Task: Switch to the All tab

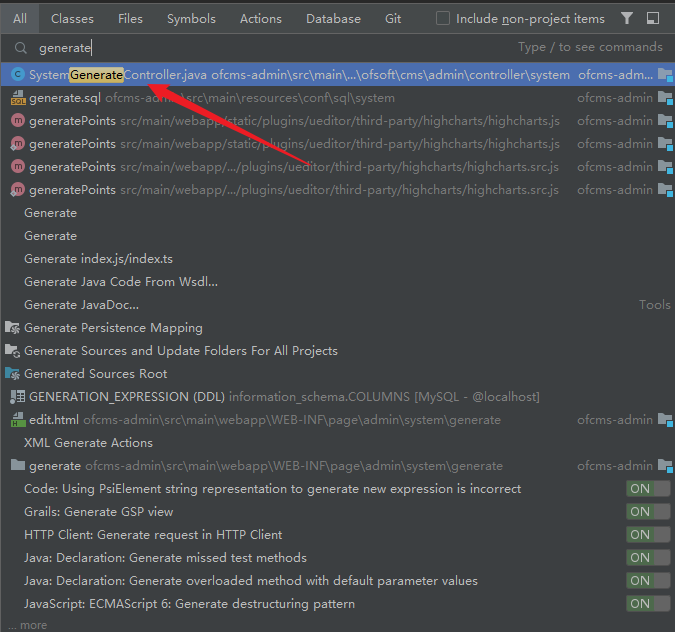Action: (x=20, y=19)
